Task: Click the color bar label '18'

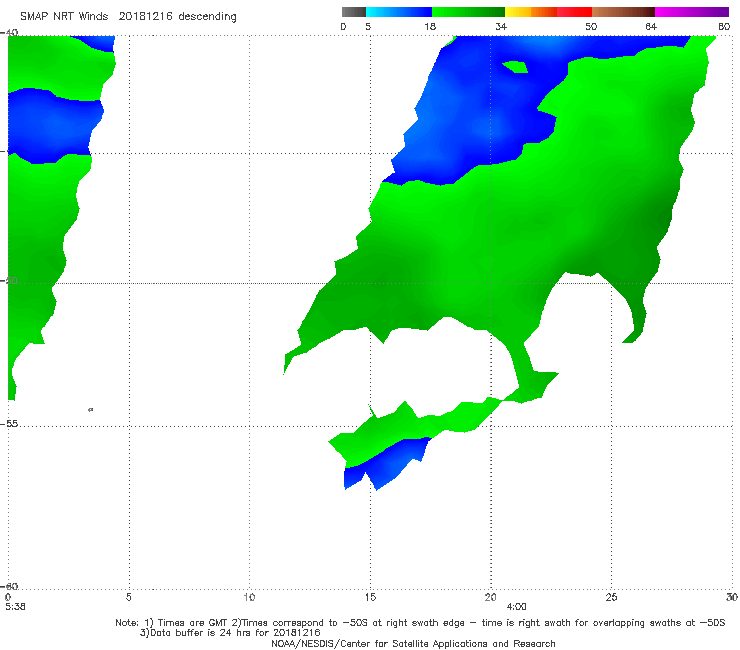Action: 430,26
